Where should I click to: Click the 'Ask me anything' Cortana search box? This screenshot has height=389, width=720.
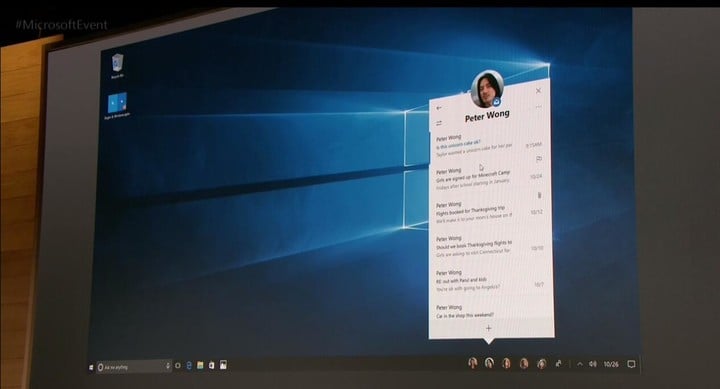click(x=134, y=366)
